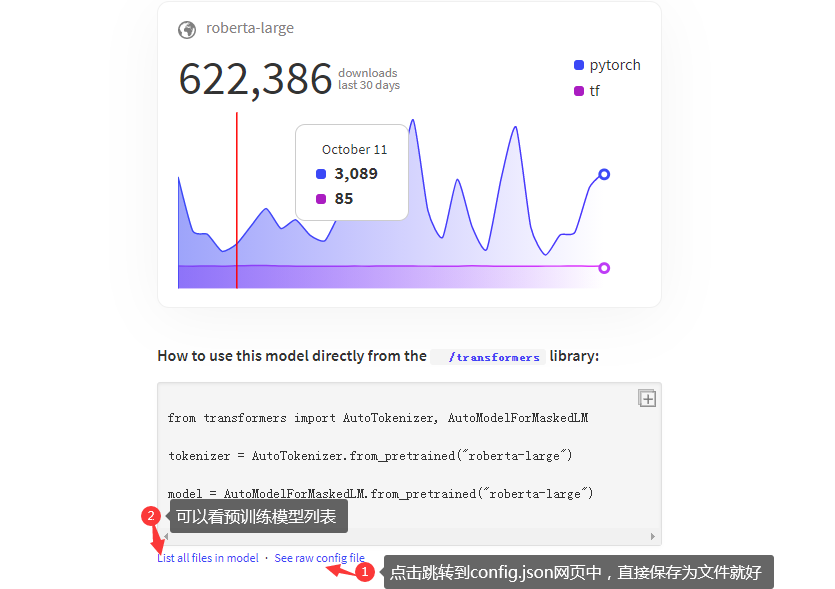Click the purple tf legend swatch
Image resolution: width=835 pixels, height=589 pixels.
[579, 91]
